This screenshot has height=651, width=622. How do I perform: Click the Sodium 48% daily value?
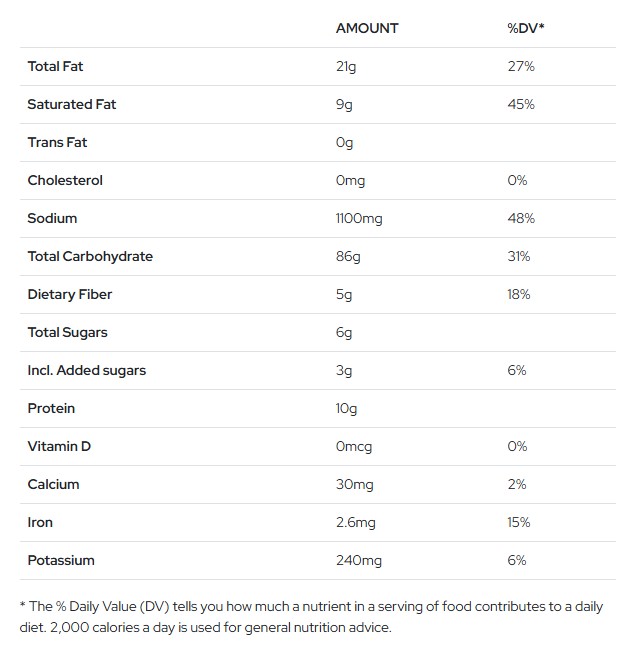[521, 218]
